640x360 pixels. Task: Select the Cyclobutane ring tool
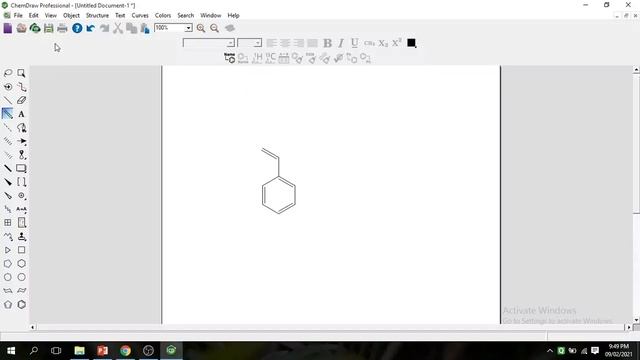(21, 250)
